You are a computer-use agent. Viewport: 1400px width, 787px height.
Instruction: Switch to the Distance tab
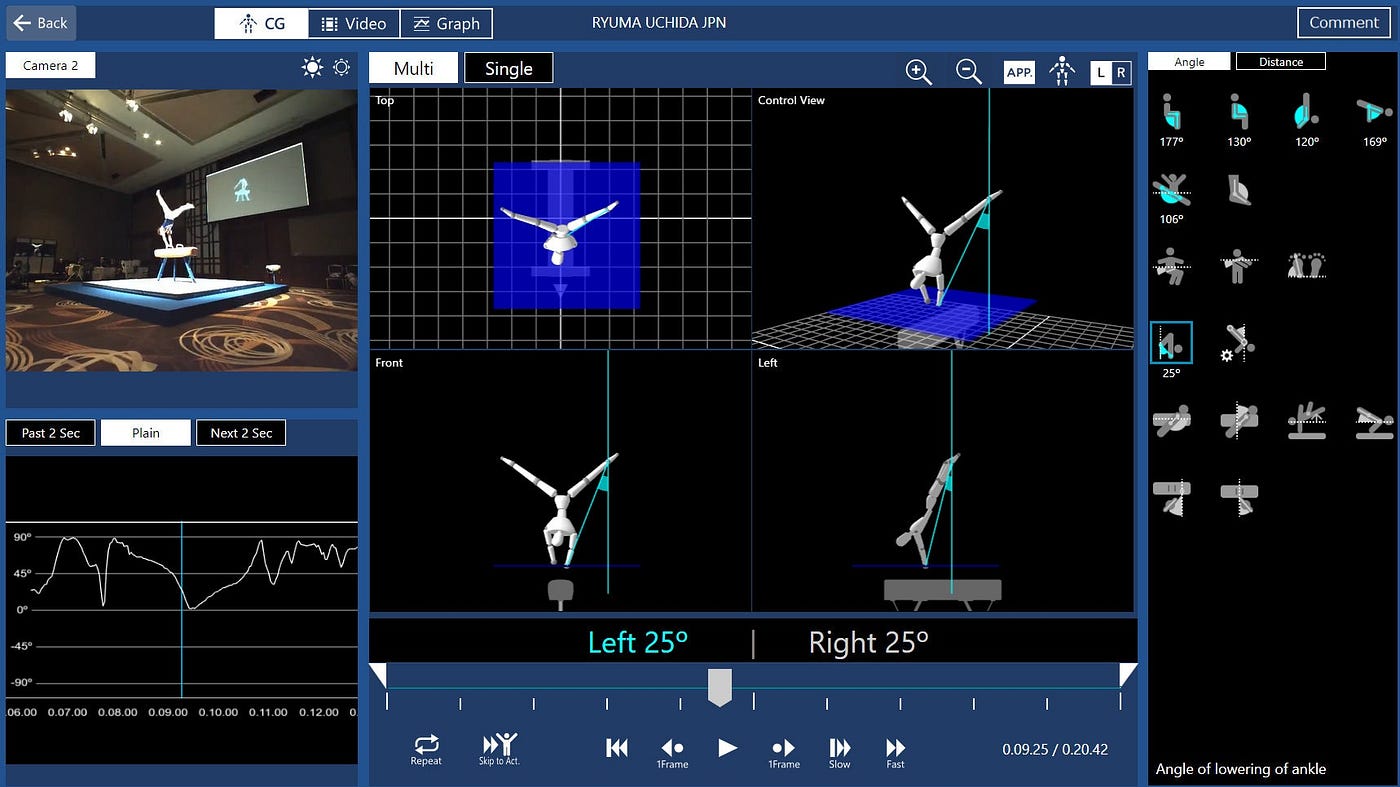coord(1281,62)
